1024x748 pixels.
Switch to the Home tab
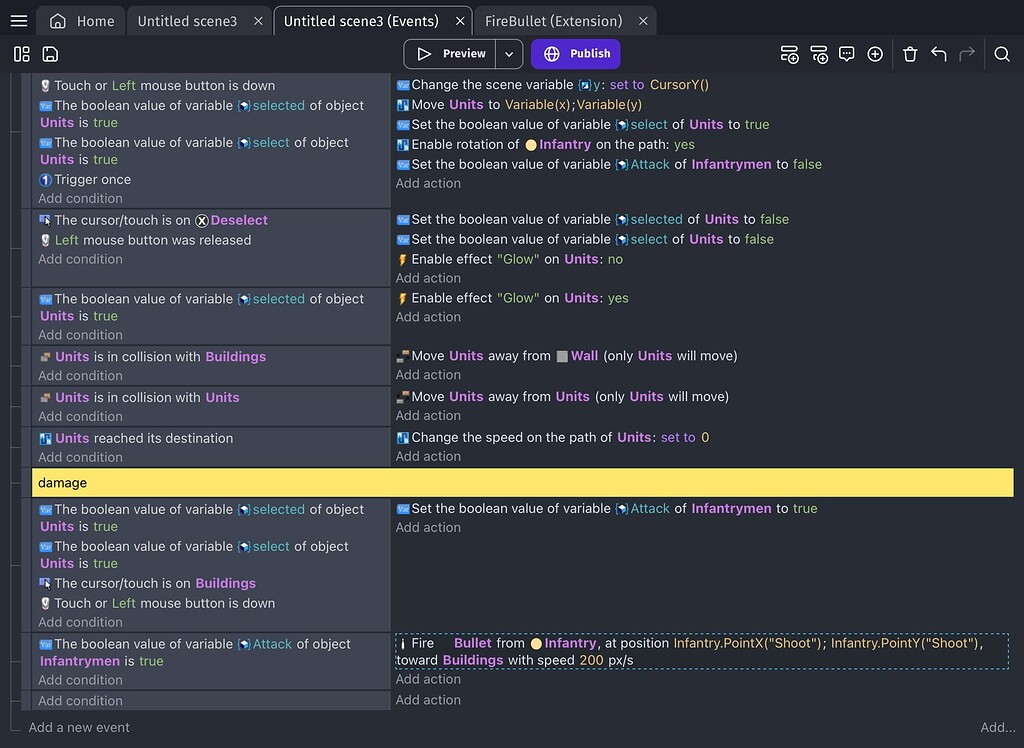80,19
